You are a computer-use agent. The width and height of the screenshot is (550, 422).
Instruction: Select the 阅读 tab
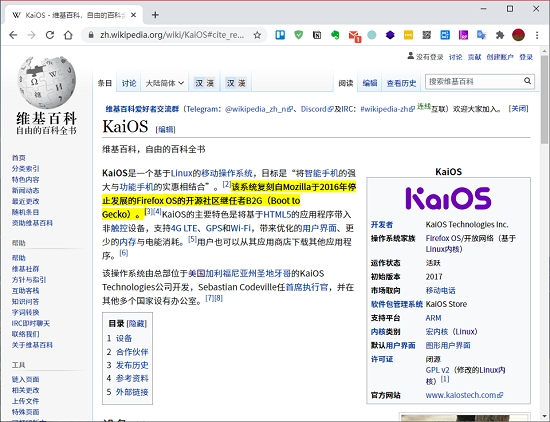click(x=346, y=83)
